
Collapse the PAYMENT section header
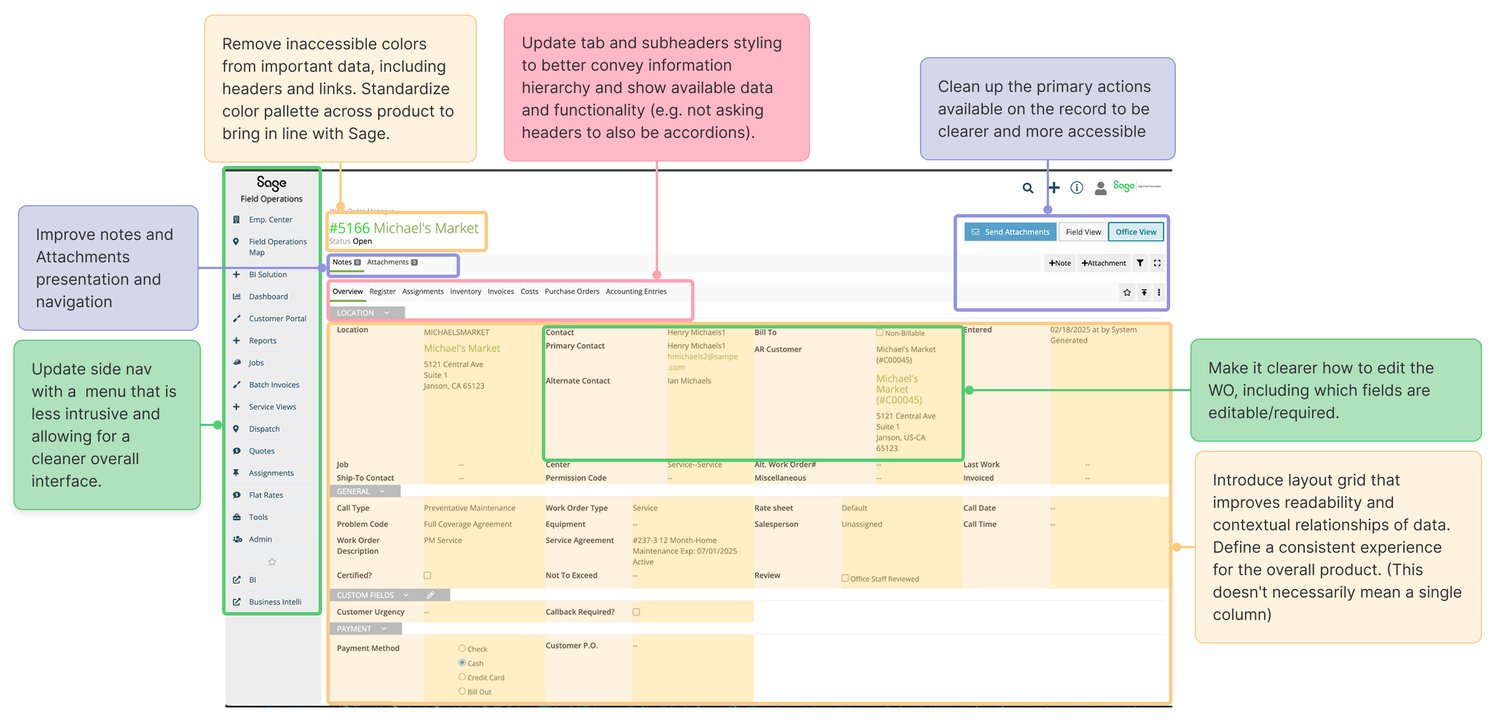[x=366, y=629]
